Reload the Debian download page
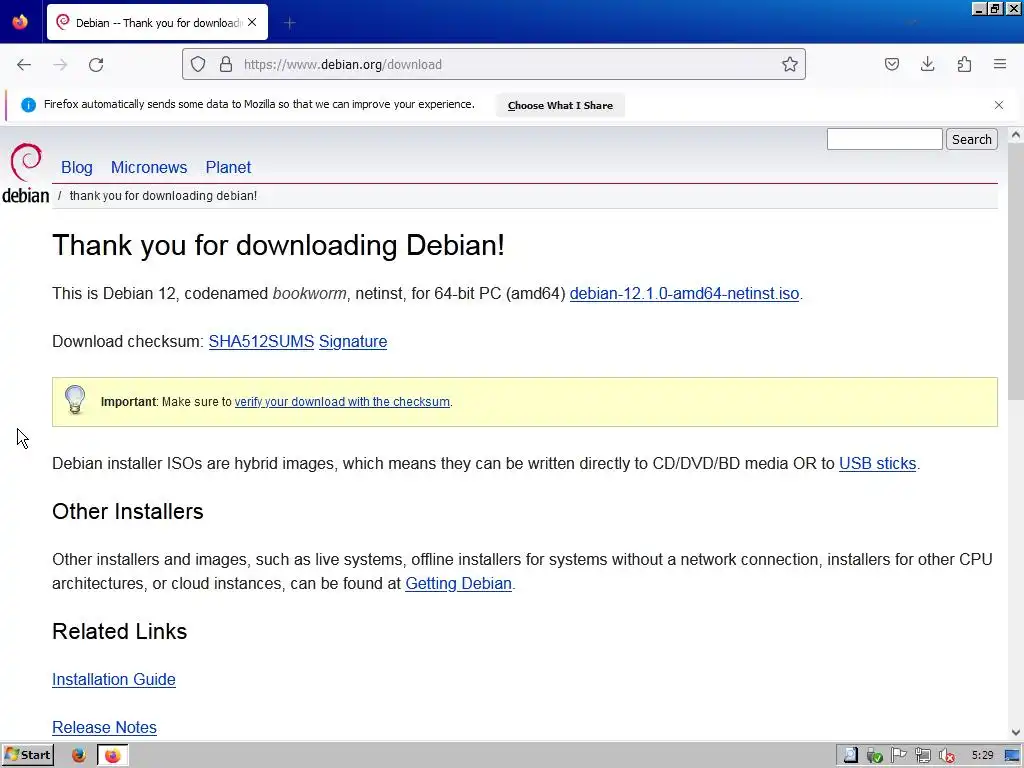Viewport: 1024px width, 768px height. click(96, 64)
